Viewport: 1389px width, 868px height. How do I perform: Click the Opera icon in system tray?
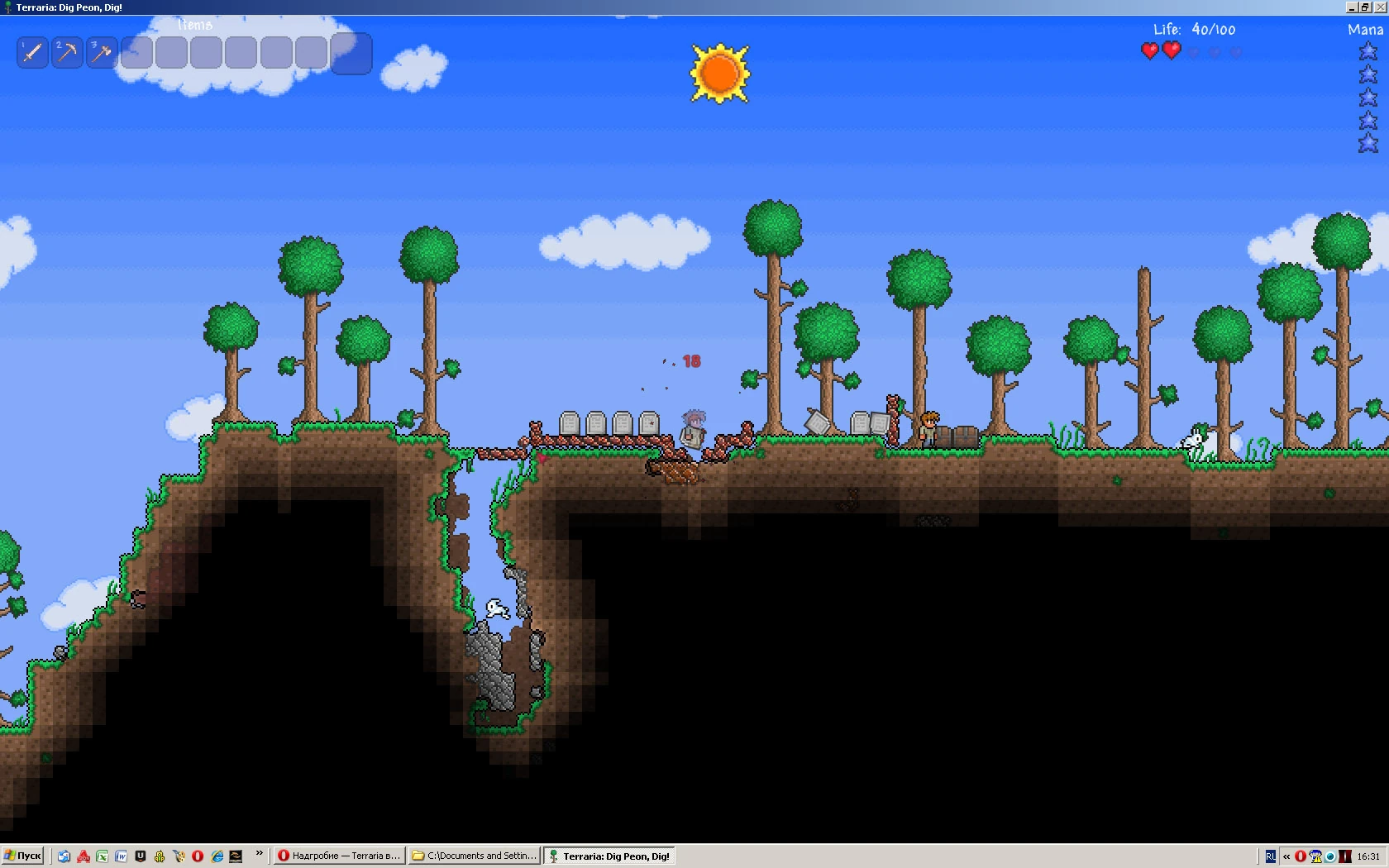point(1300,856)
